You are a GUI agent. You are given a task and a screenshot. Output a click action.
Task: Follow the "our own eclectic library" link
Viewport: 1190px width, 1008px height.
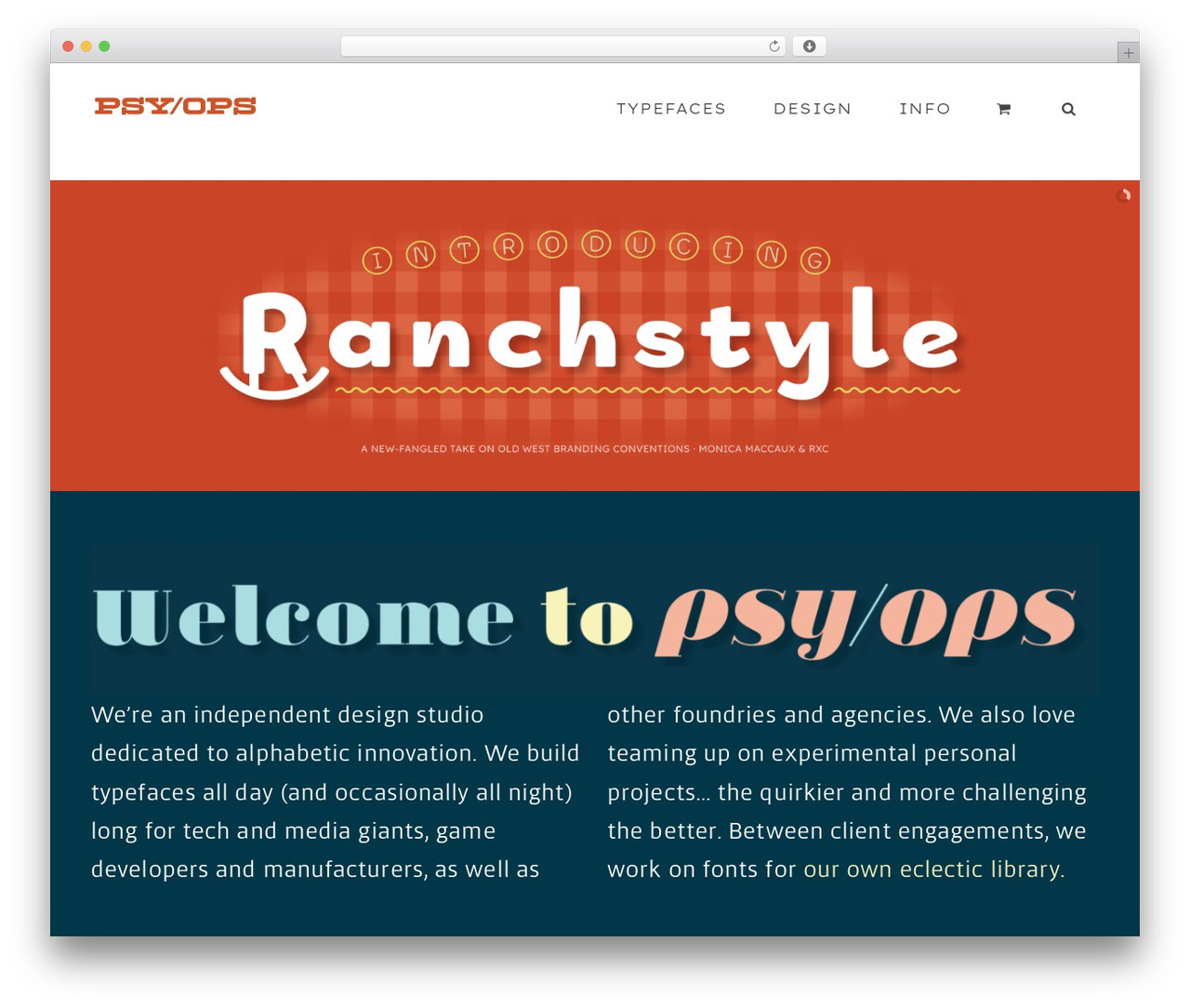tap(932, 869)
